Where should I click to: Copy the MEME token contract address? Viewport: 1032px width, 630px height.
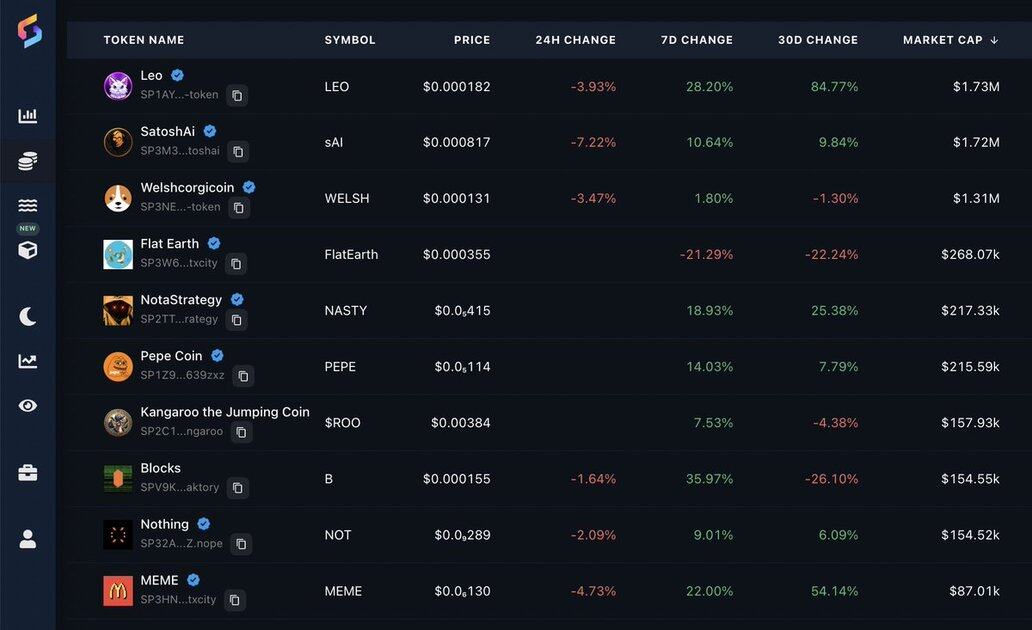234,600
